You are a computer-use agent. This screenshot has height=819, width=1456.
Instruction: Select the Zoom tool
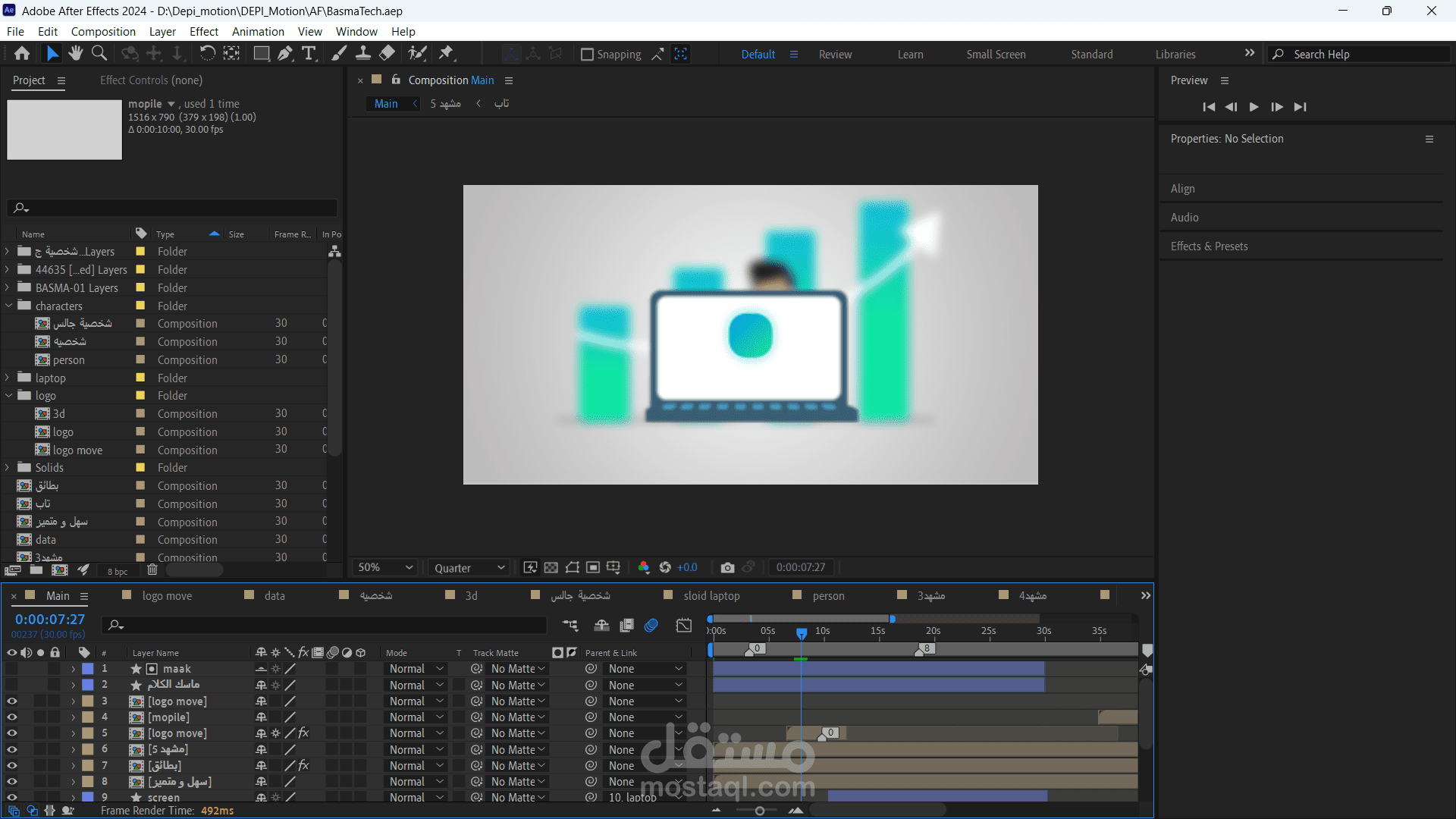(99, 53)
